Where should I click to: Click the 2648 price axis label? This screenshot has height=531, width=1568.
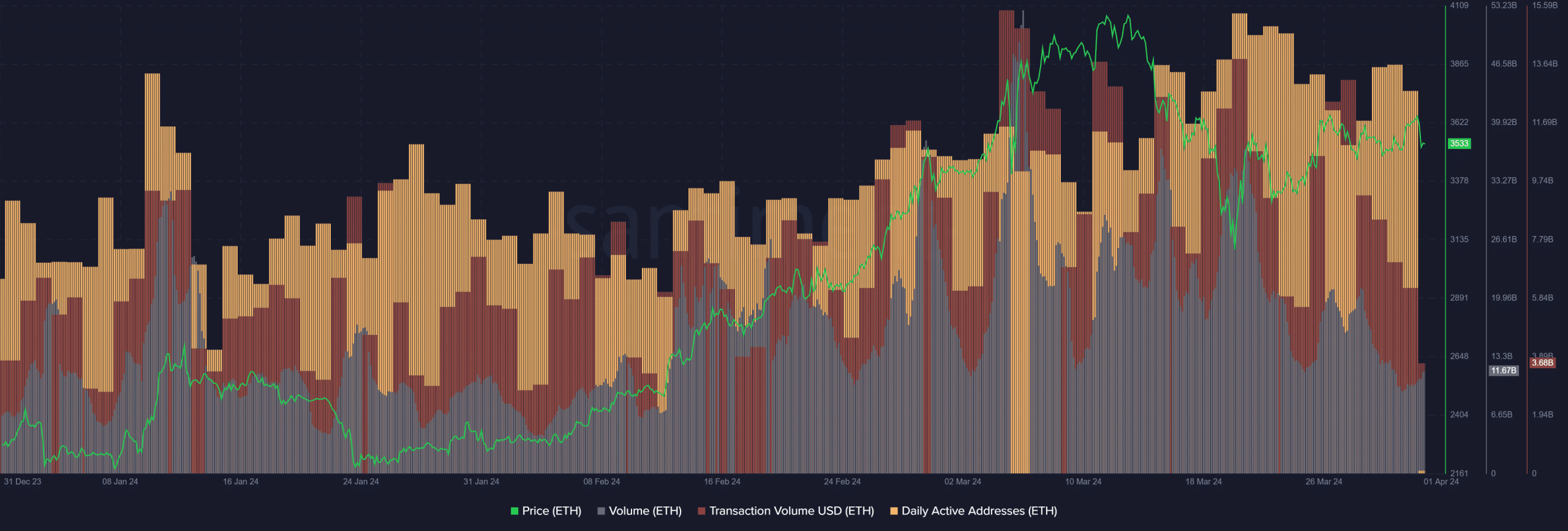(x=1459, y=356)
